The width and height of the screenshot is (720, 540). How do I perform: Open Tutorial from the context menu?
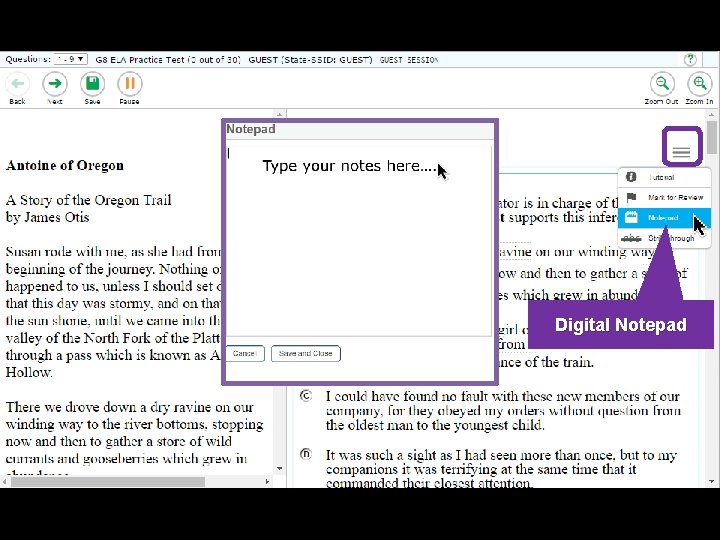[664, 177]
